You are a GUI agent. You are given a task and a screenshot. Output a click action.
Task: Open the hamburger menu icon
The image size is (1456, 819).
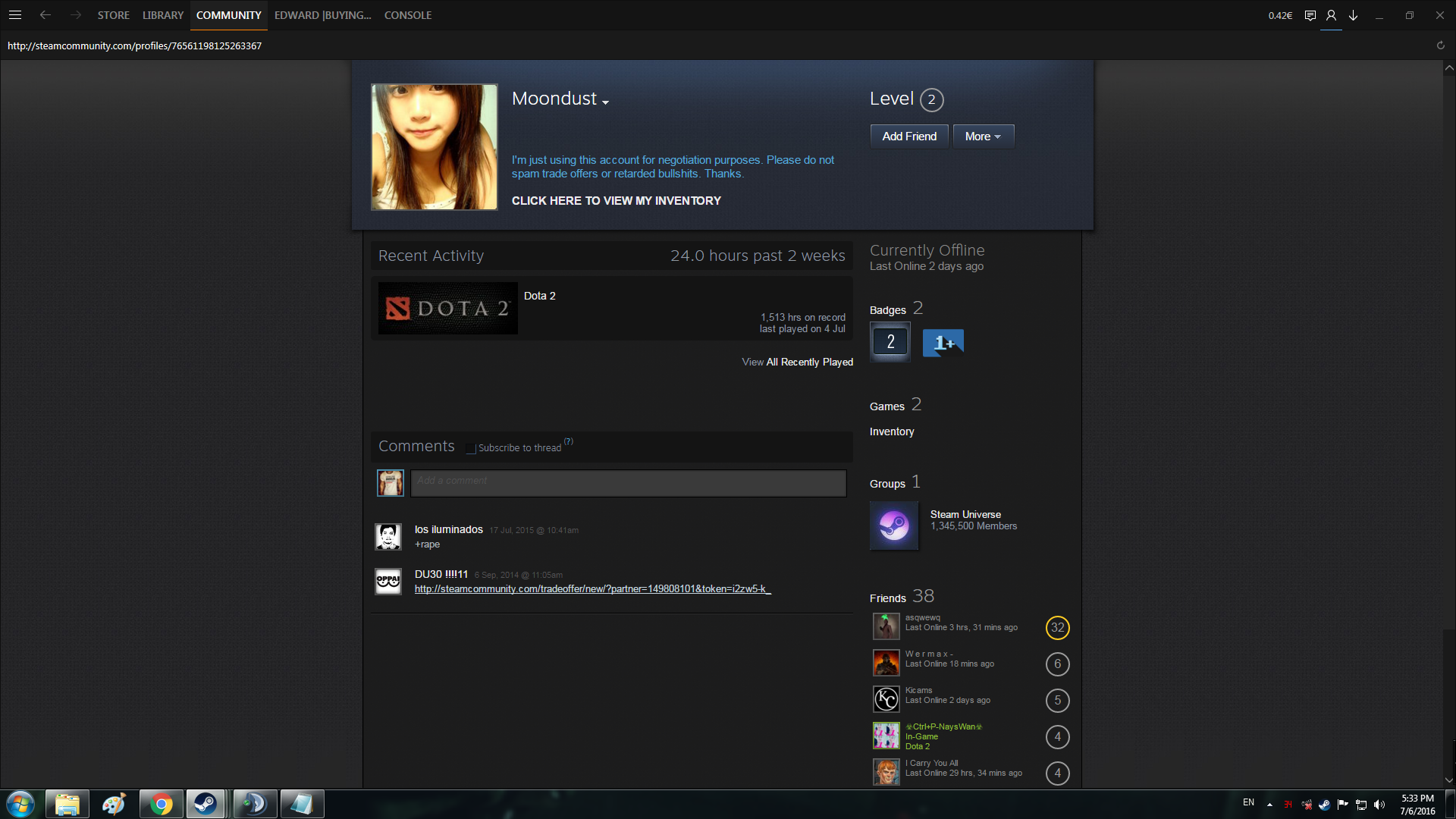point(14,15)
